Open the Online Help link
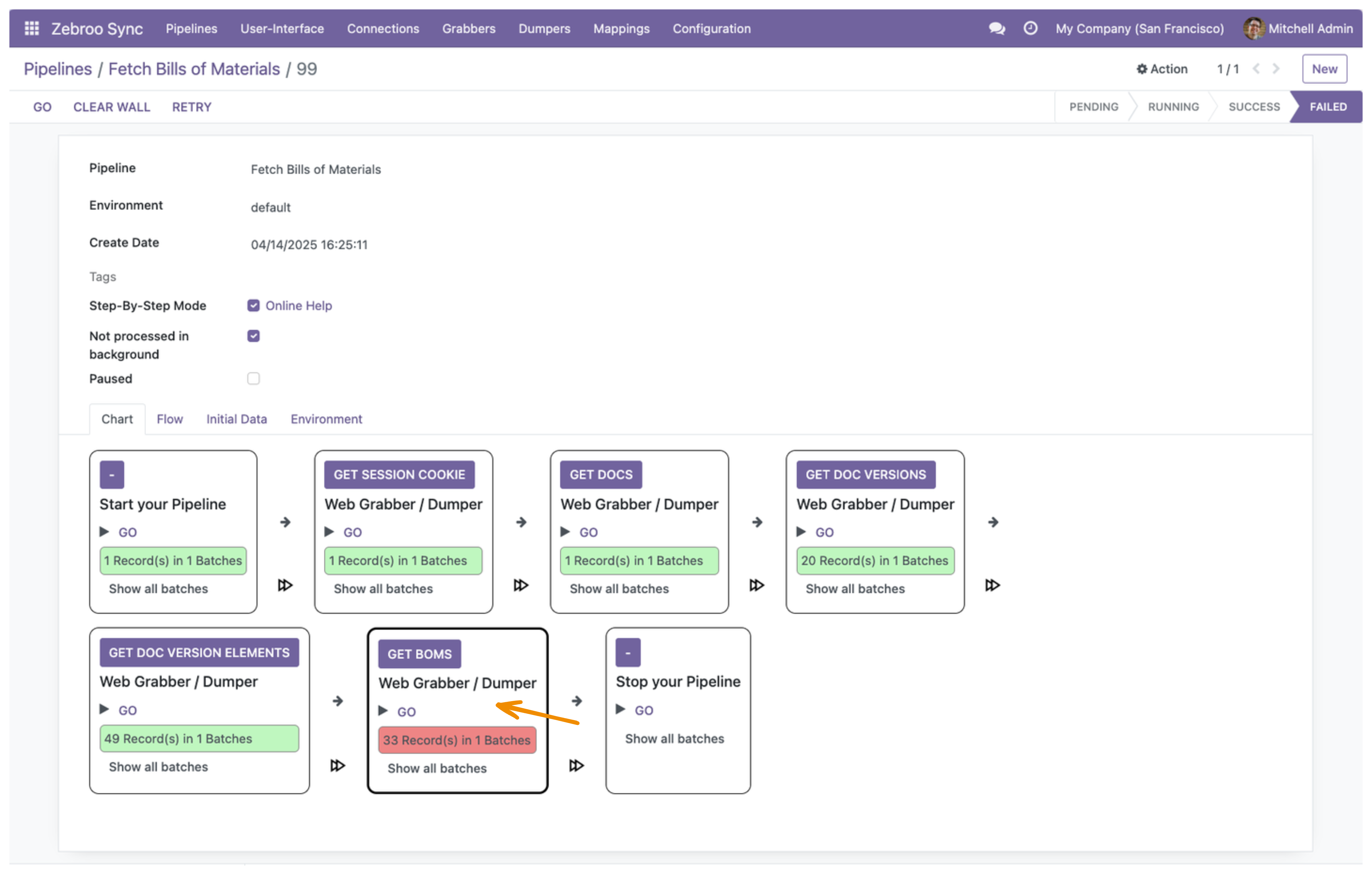This screenshot has width=1372, height=875. (299, 305)
